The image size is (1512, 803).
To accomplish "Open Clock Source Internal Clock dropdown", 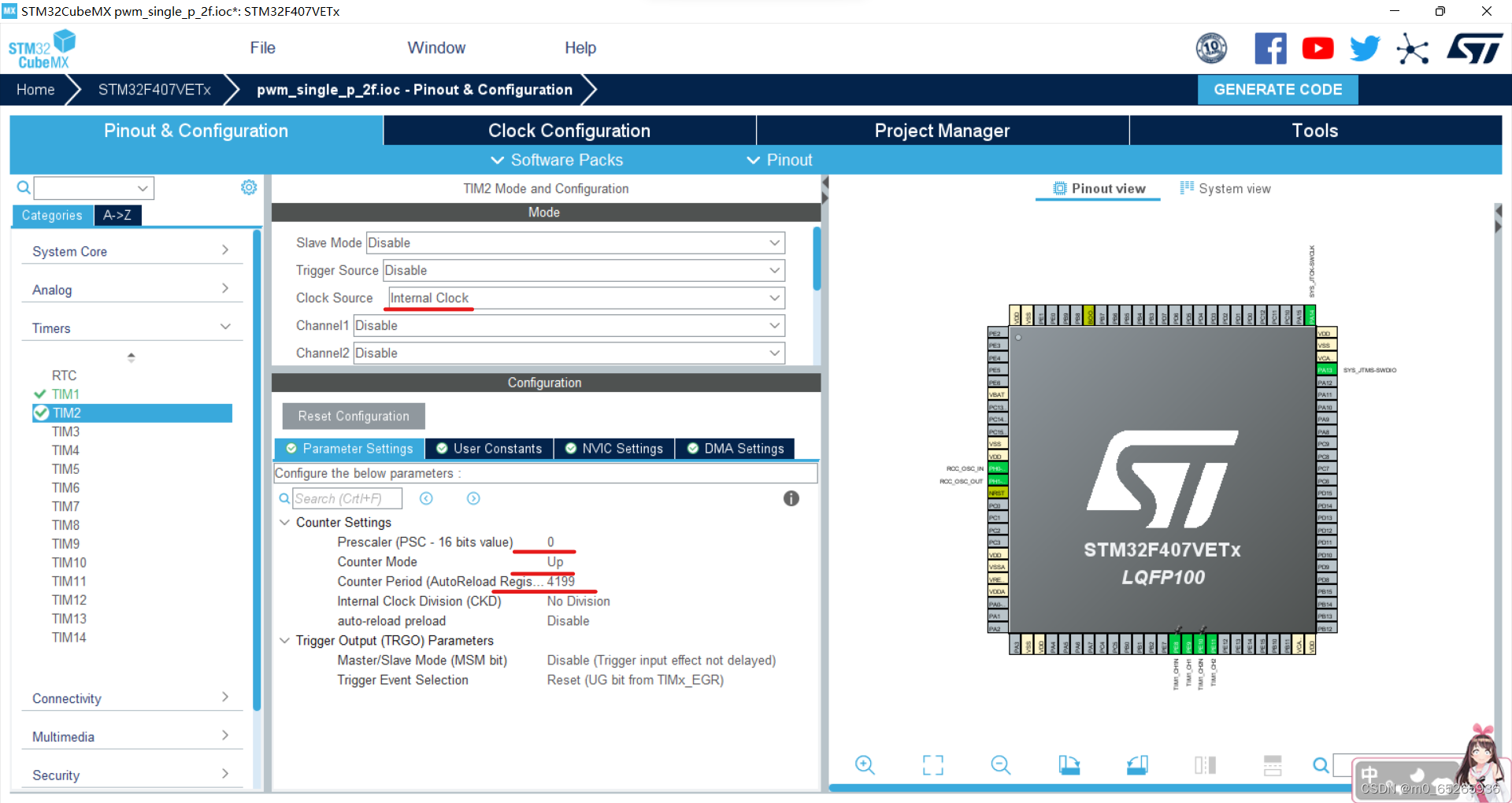I will pos(587,298).
